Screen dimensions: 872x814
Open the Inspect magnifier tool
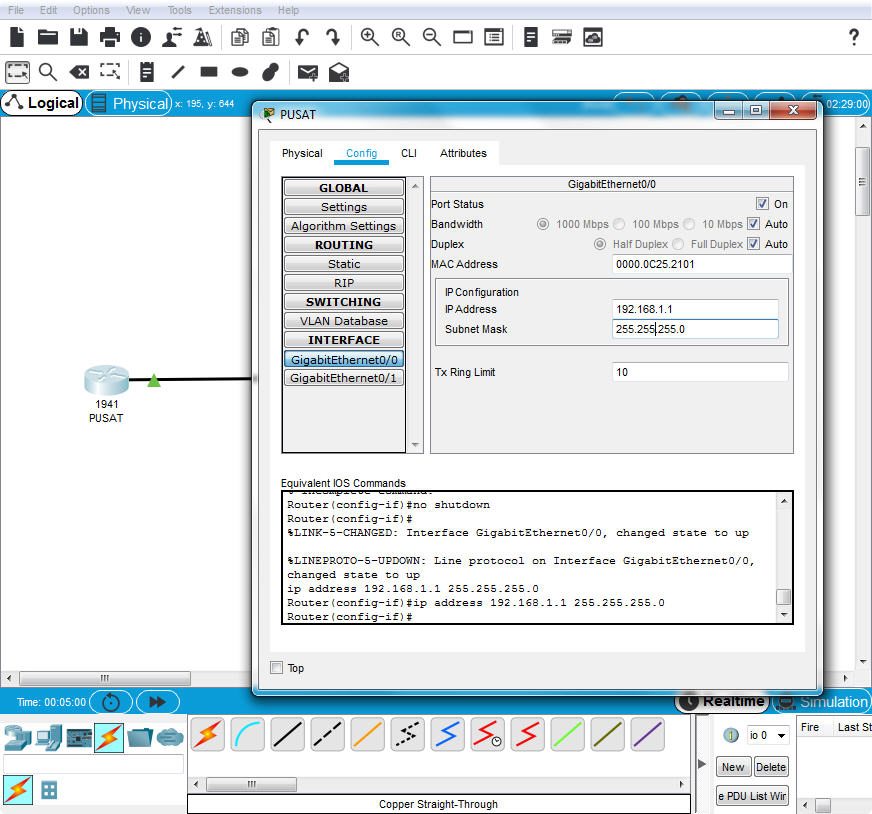point(47,72)
